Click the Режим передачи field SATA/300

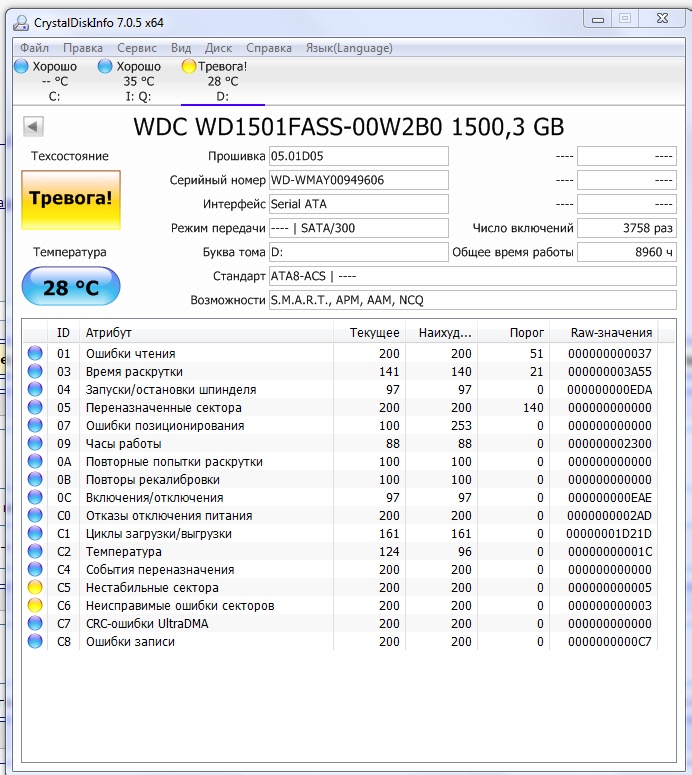click(359, 228)
